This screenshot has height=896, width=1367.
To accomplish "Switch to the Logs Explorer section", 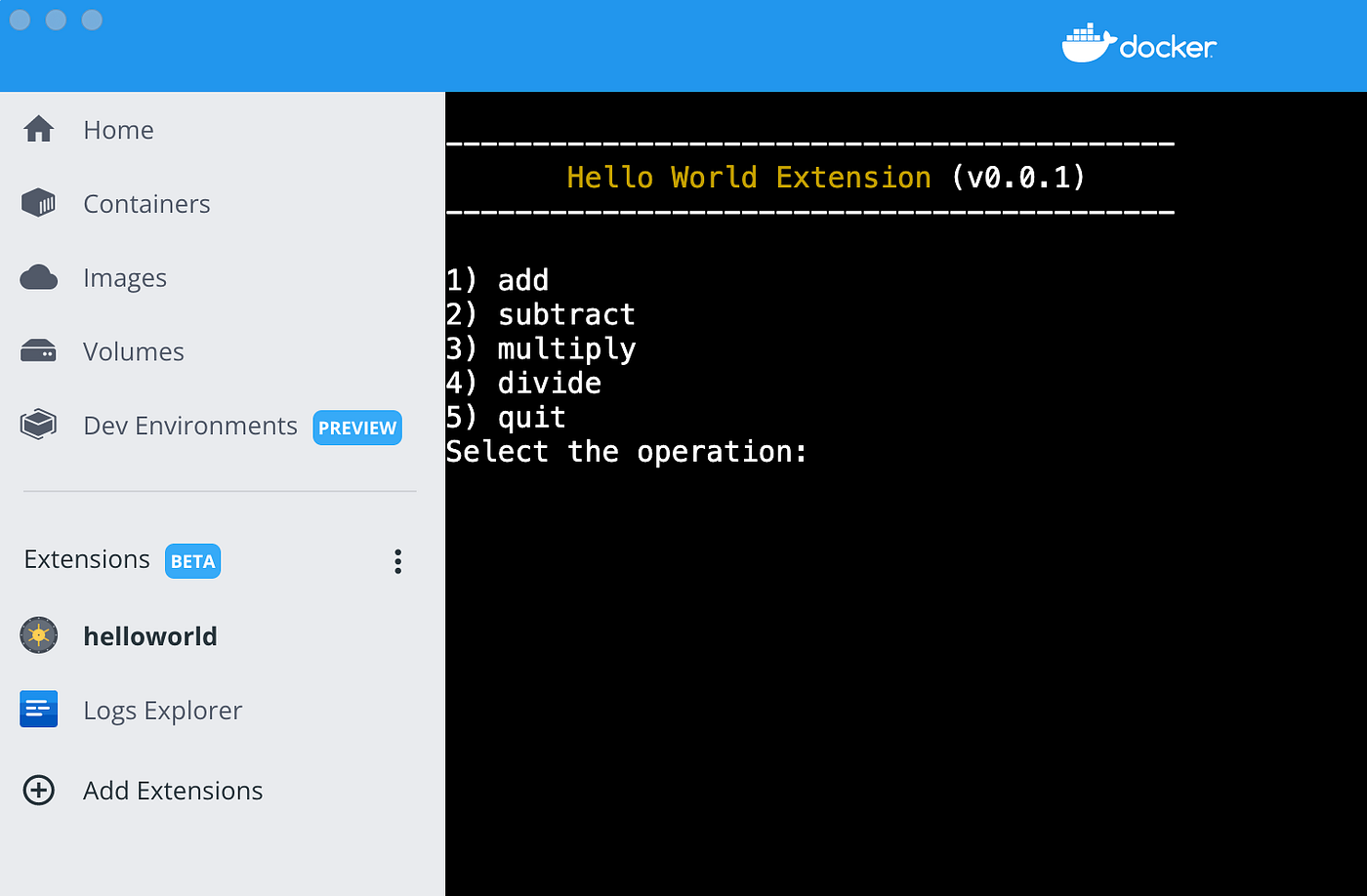I will 162,710.
